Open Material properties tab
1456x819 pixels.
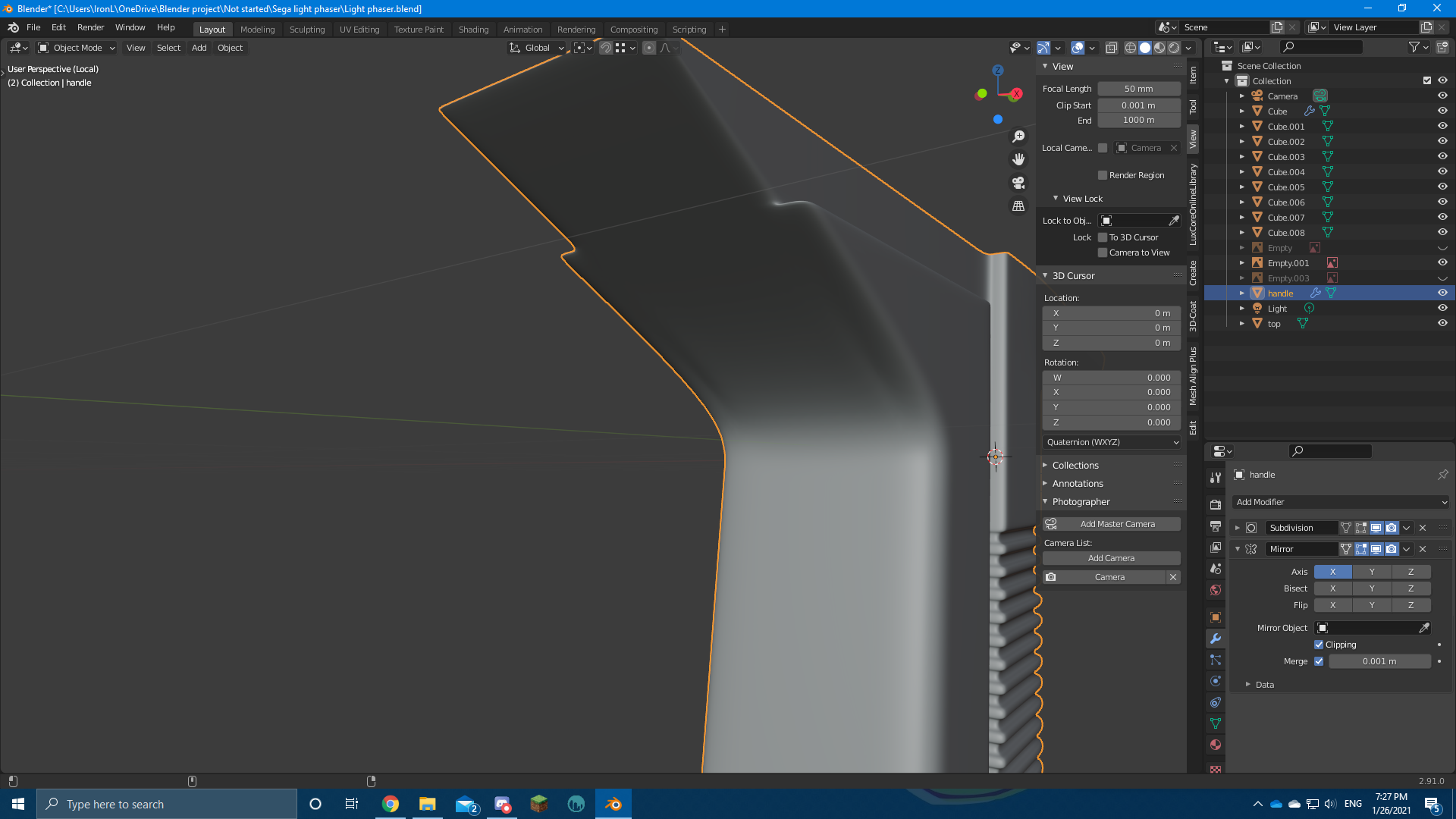[x=1216, y=745]
